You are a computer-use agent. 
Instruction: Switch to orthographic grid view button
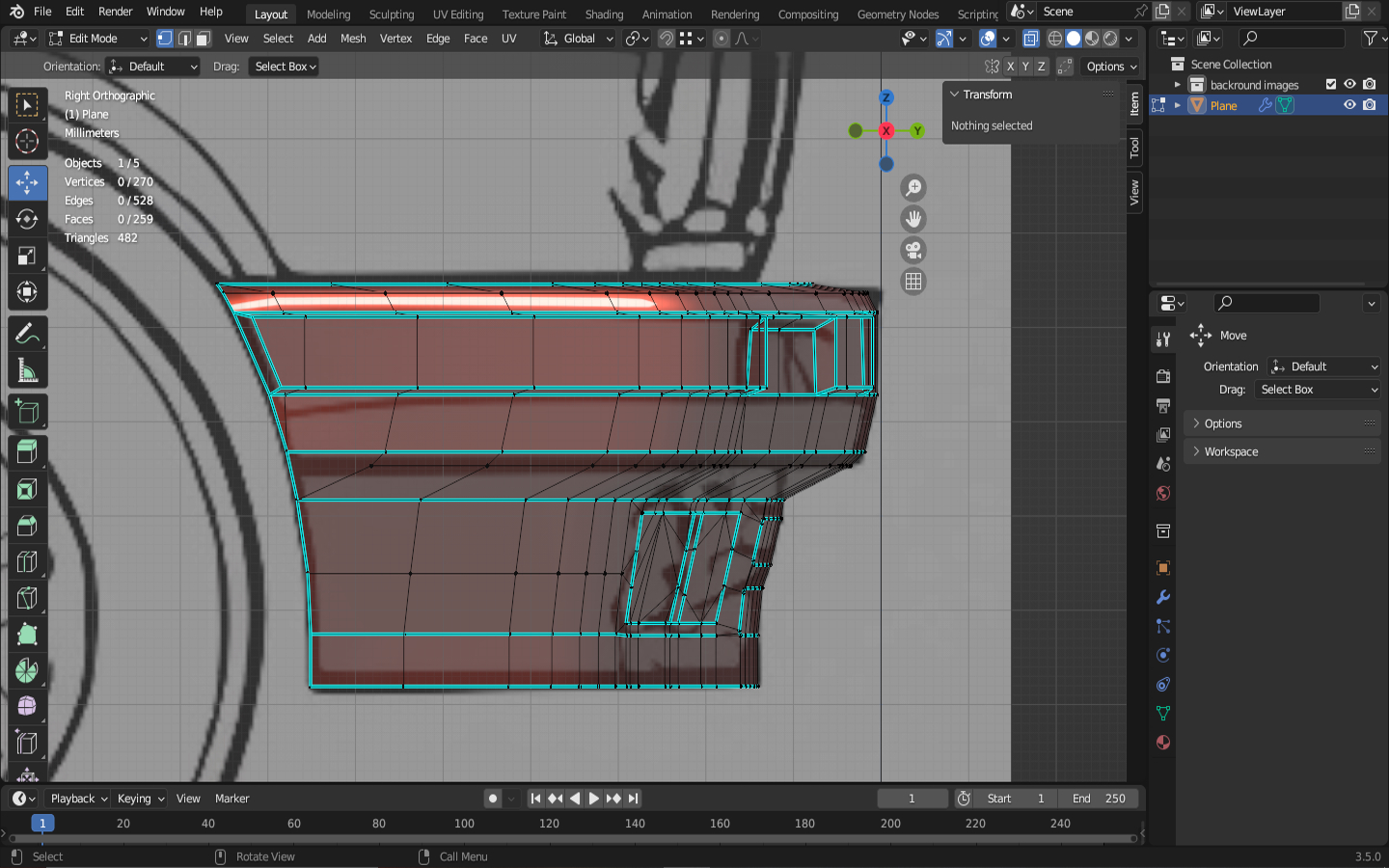pos(912,282)
